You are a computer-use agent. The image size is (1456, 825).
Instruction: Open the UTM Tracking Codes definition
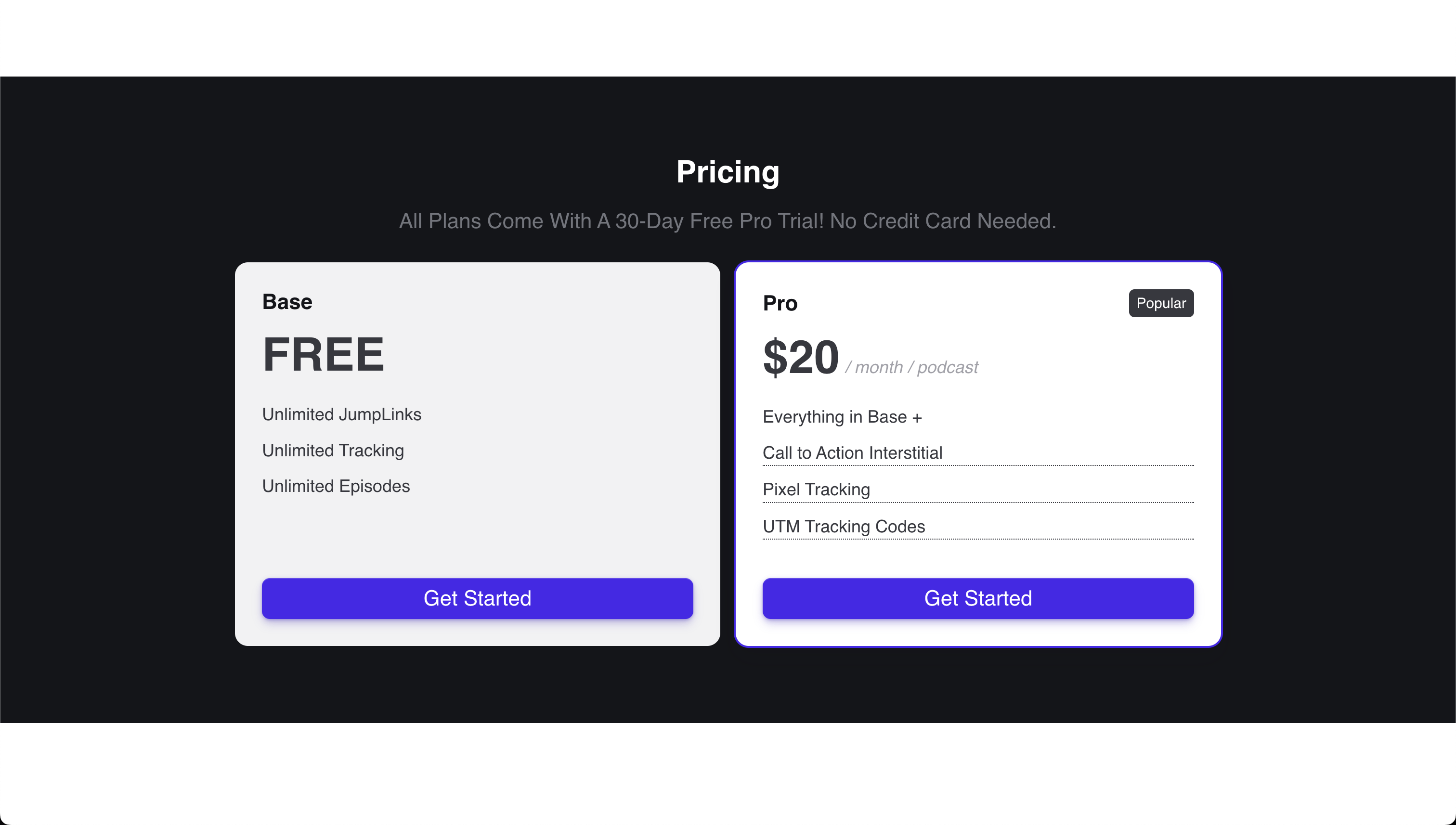(x=844, y=527)
